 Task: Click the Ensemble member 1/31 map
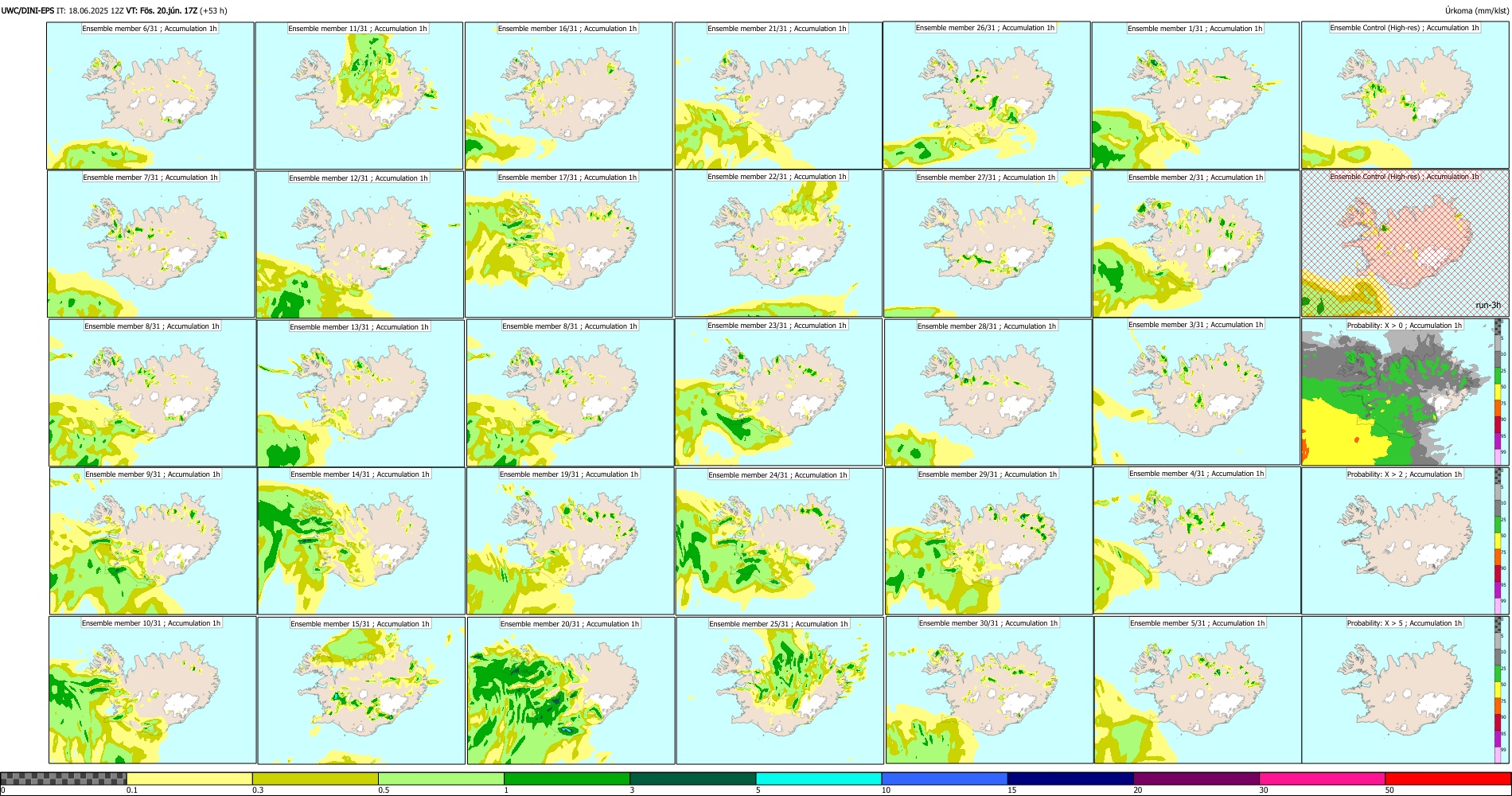click(x=1195, y=96)
